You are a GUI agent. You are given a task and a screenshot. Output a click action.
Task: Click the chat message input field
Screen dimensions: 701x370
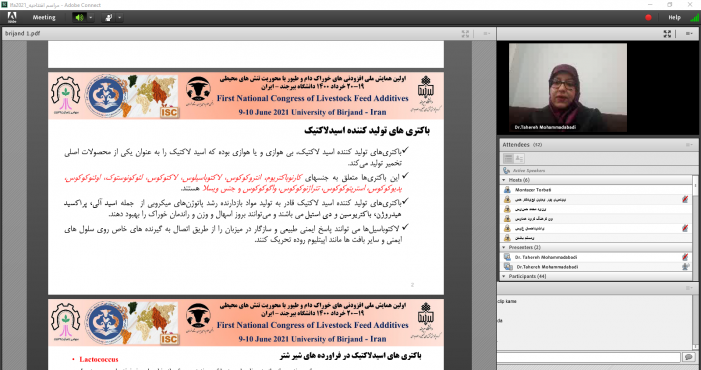tap(588, 357)
